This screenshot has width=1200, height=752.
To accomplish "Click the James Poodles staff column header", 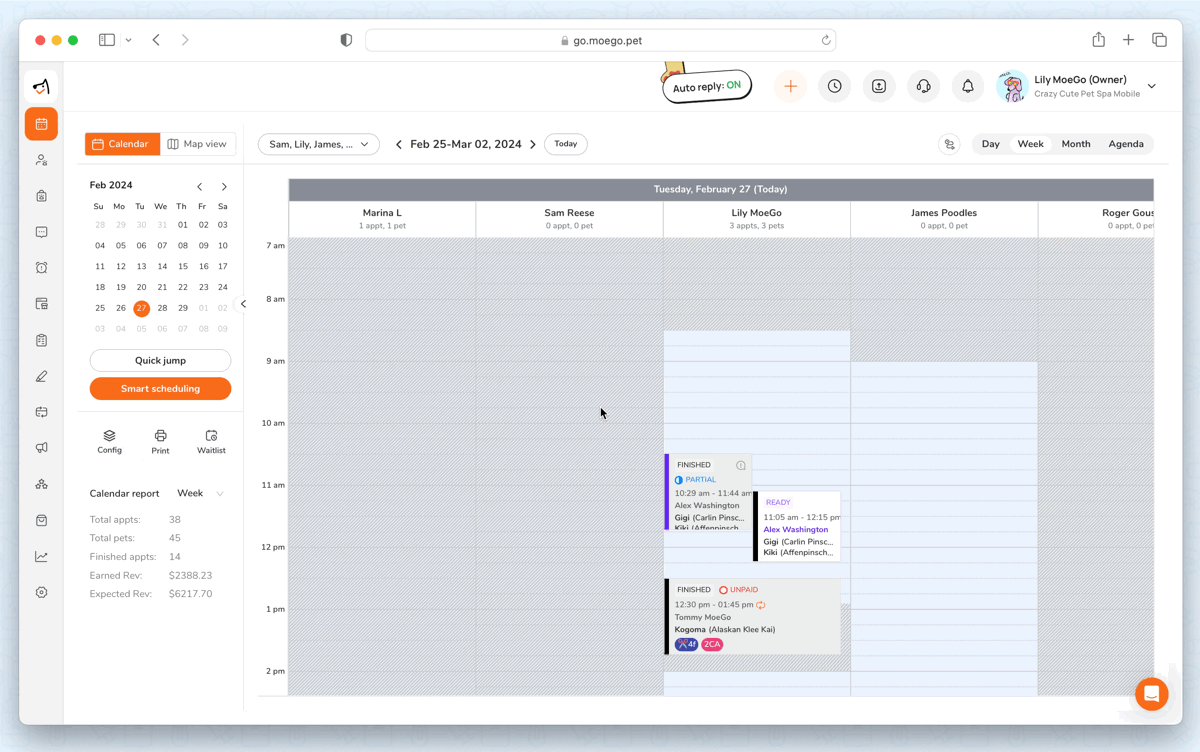I will (x=944, y=219).
